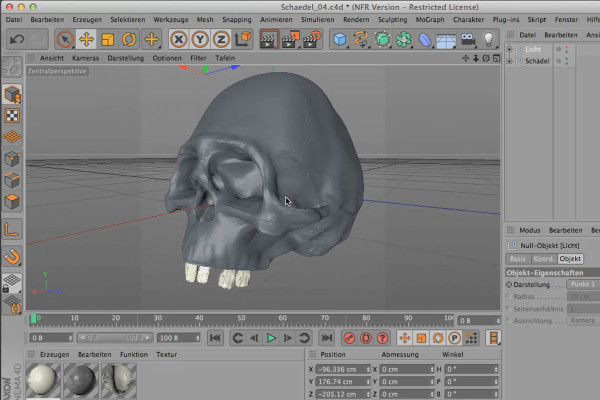Image resolution: width=600 pixels, height=400 pixels.
Task: Add a light object
Action: point(489,39)
